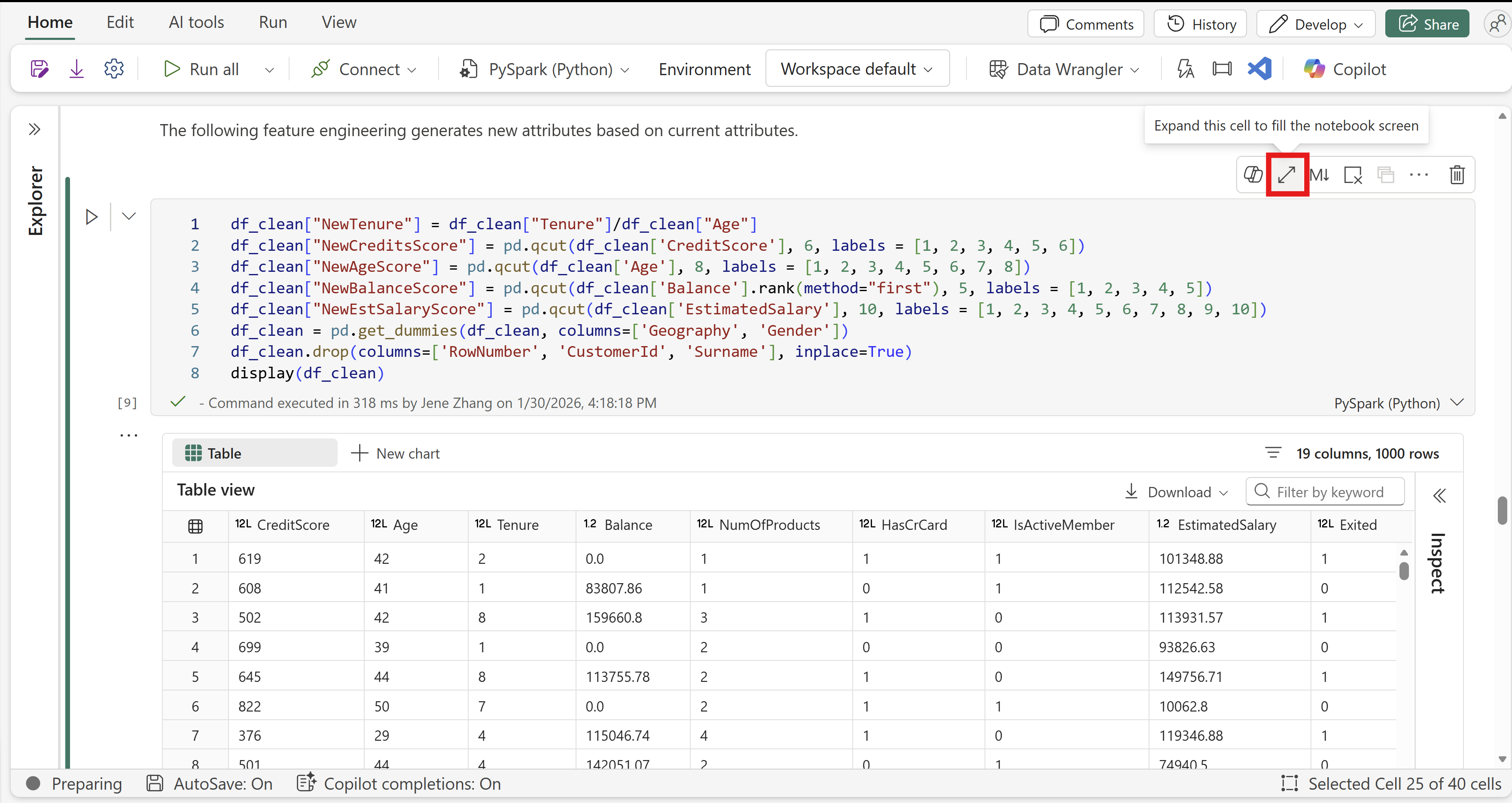
Task: Click expand cell to full screen icon
Action: [x=1286, y=175]
